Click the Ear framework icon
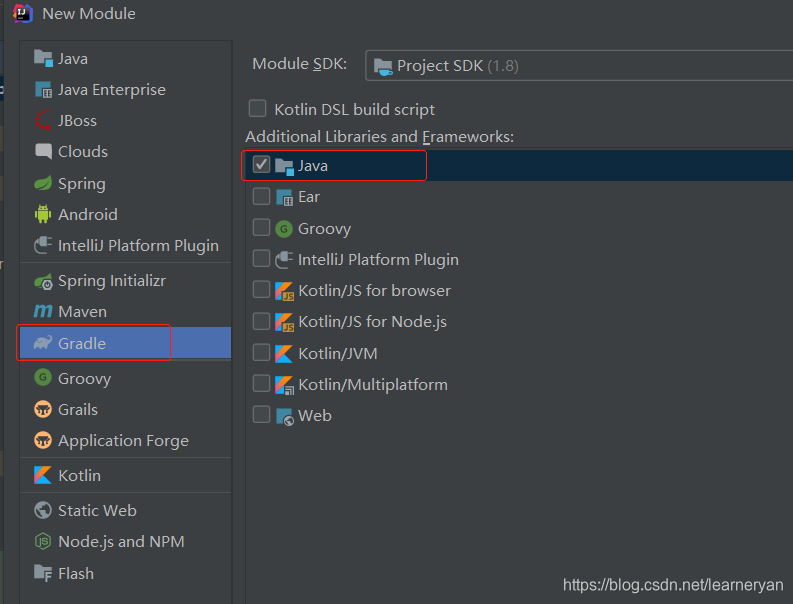The image size is (793, 604). [x=284, y=197]
